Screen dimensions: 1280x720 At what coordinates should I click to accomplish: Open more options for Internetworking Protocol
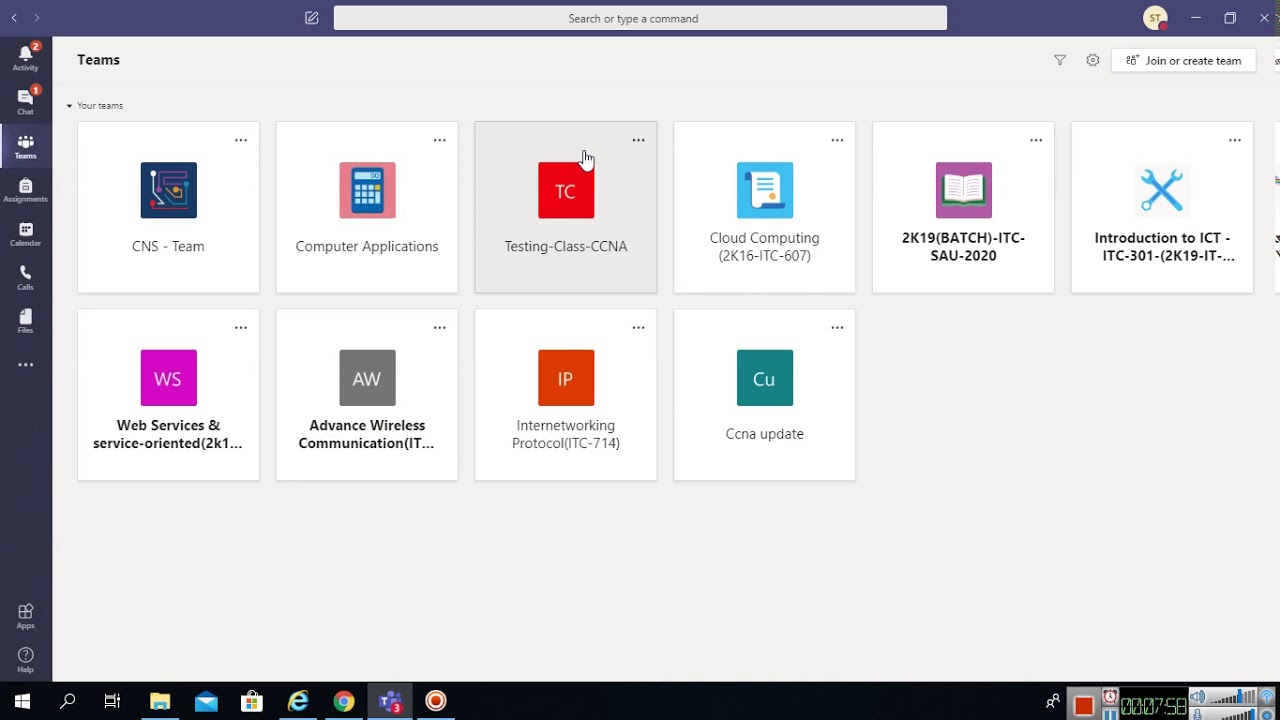point(638,327)
